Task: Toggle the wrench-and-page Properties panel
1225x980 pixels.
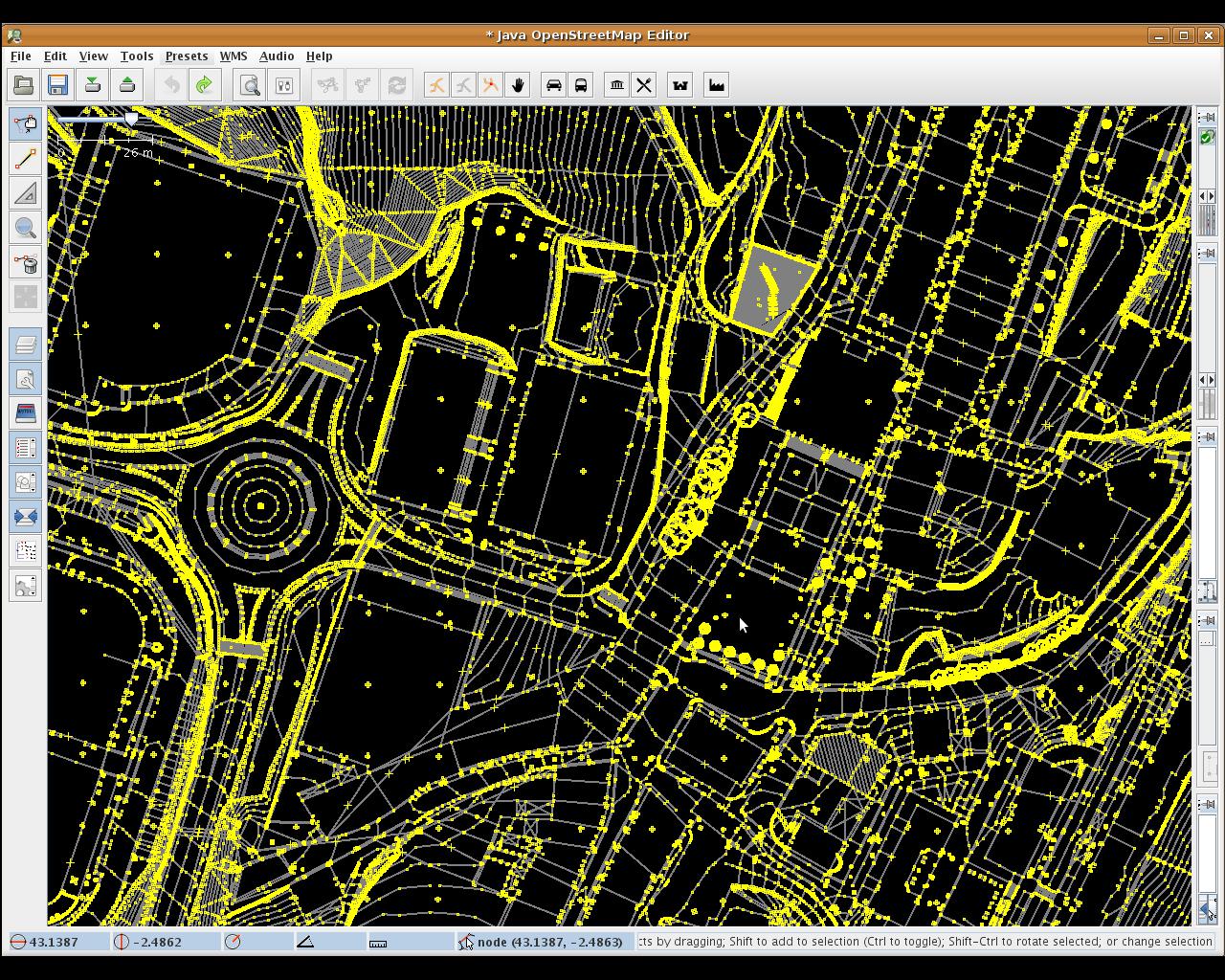Action: click(x=26, y=379)
